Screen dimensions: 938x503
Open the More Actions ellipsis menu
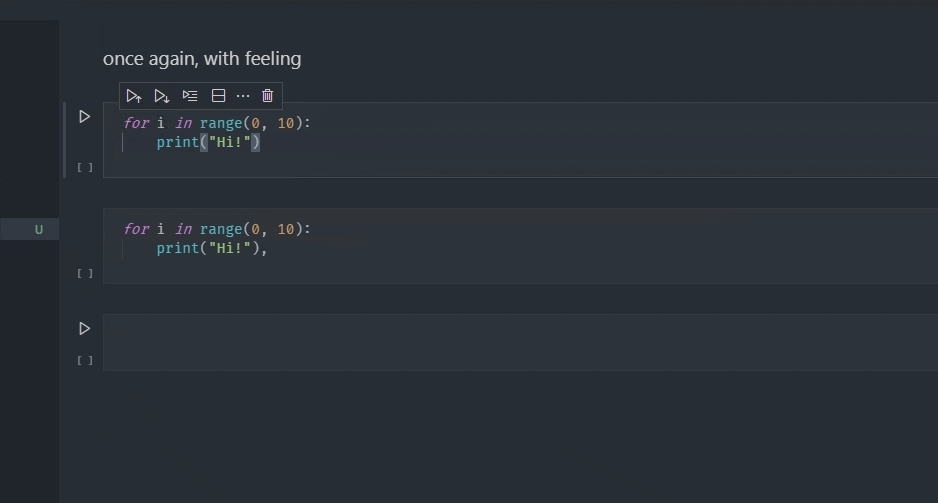click(243, 96)
